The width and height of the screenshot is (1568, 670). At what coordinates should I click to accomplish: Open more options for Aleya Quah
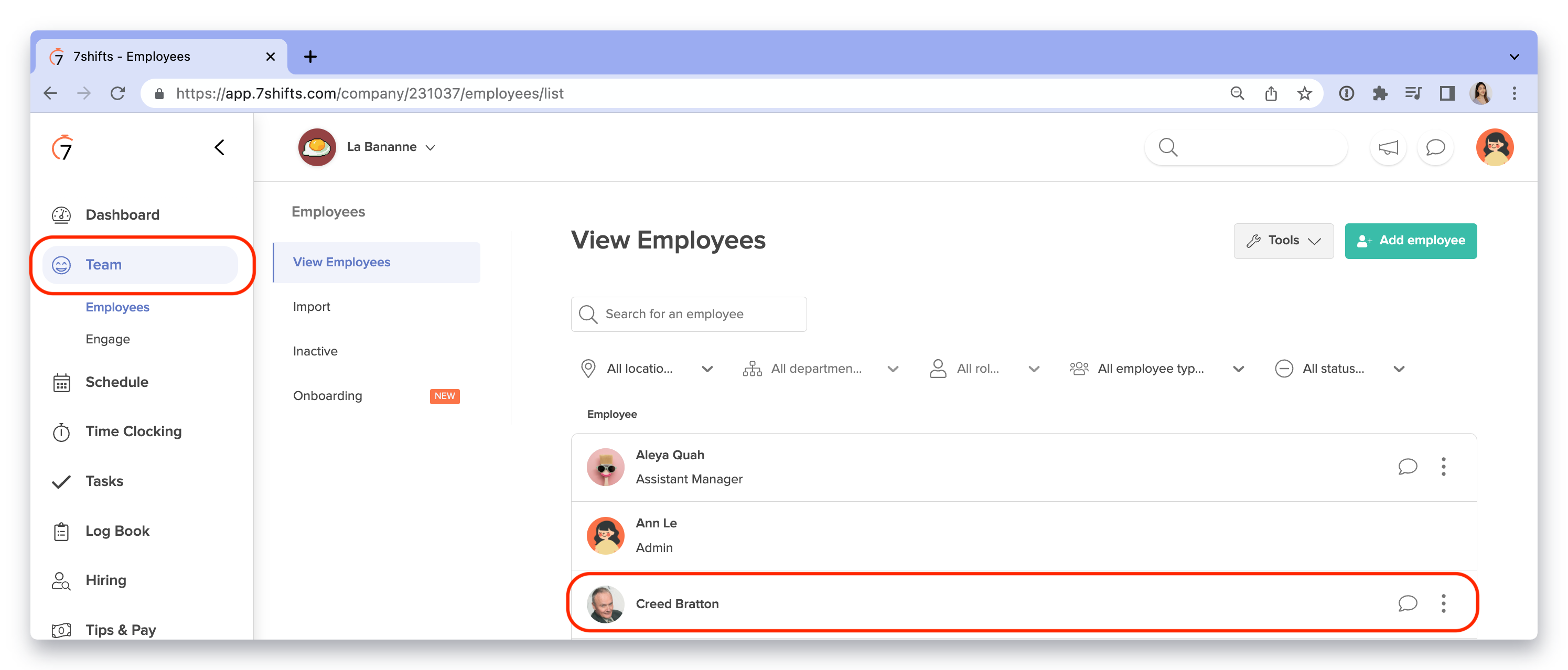[1443, 467]
